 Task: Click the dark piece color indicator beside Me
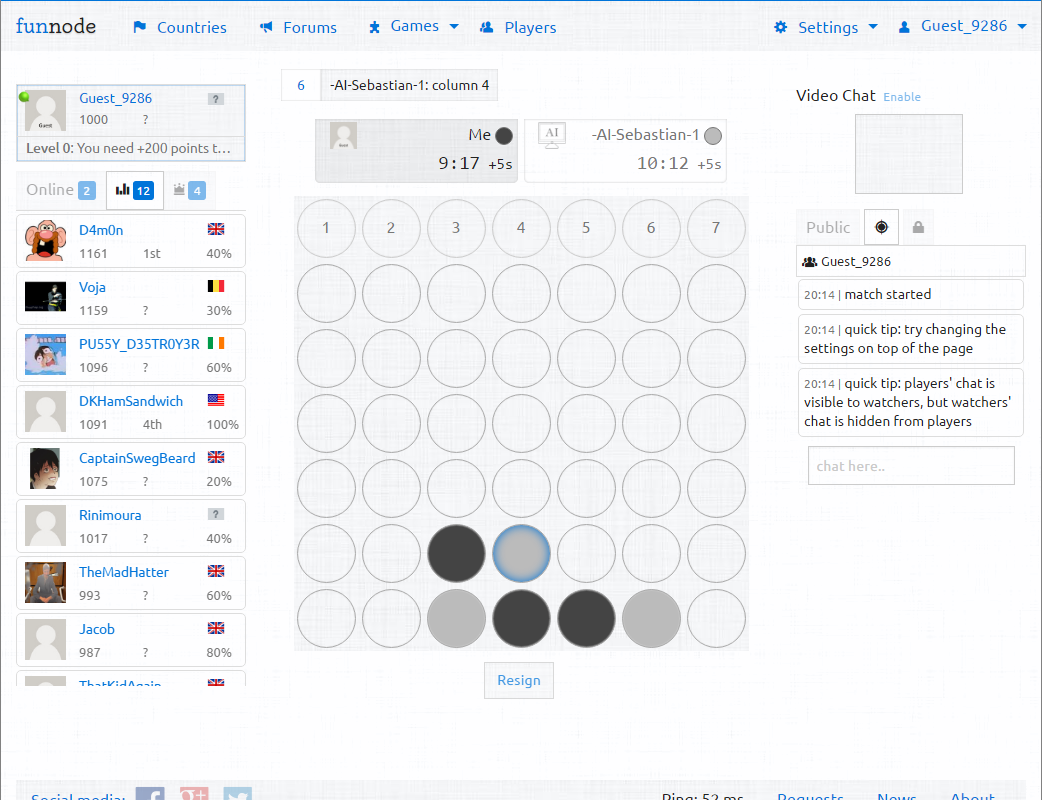(504, 136)
